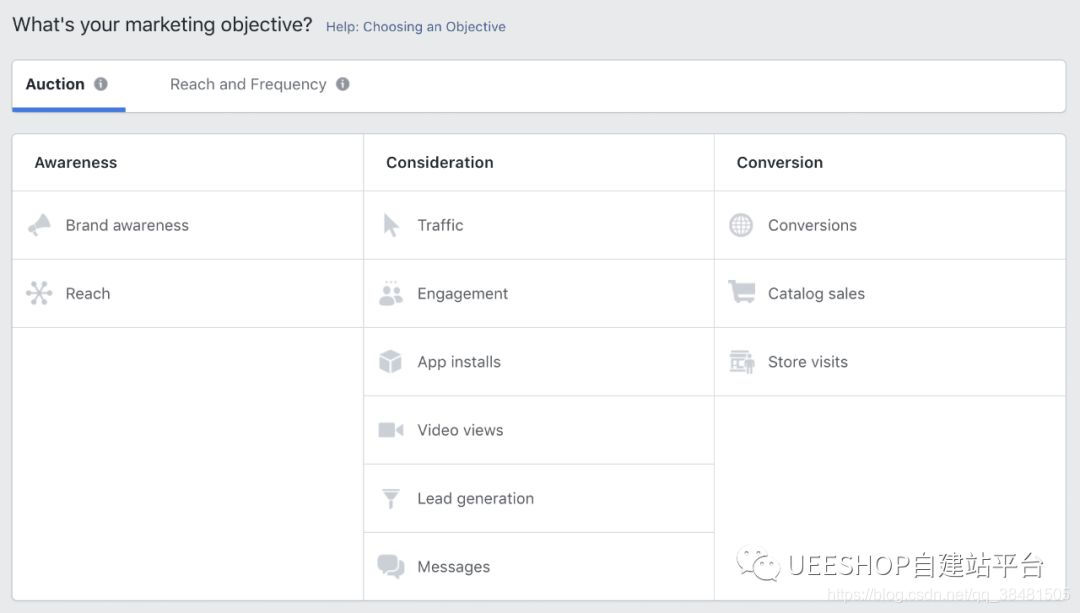Pick the App installs objective
The height and width of the screenshot is (613, 1080).
point(539,362)
